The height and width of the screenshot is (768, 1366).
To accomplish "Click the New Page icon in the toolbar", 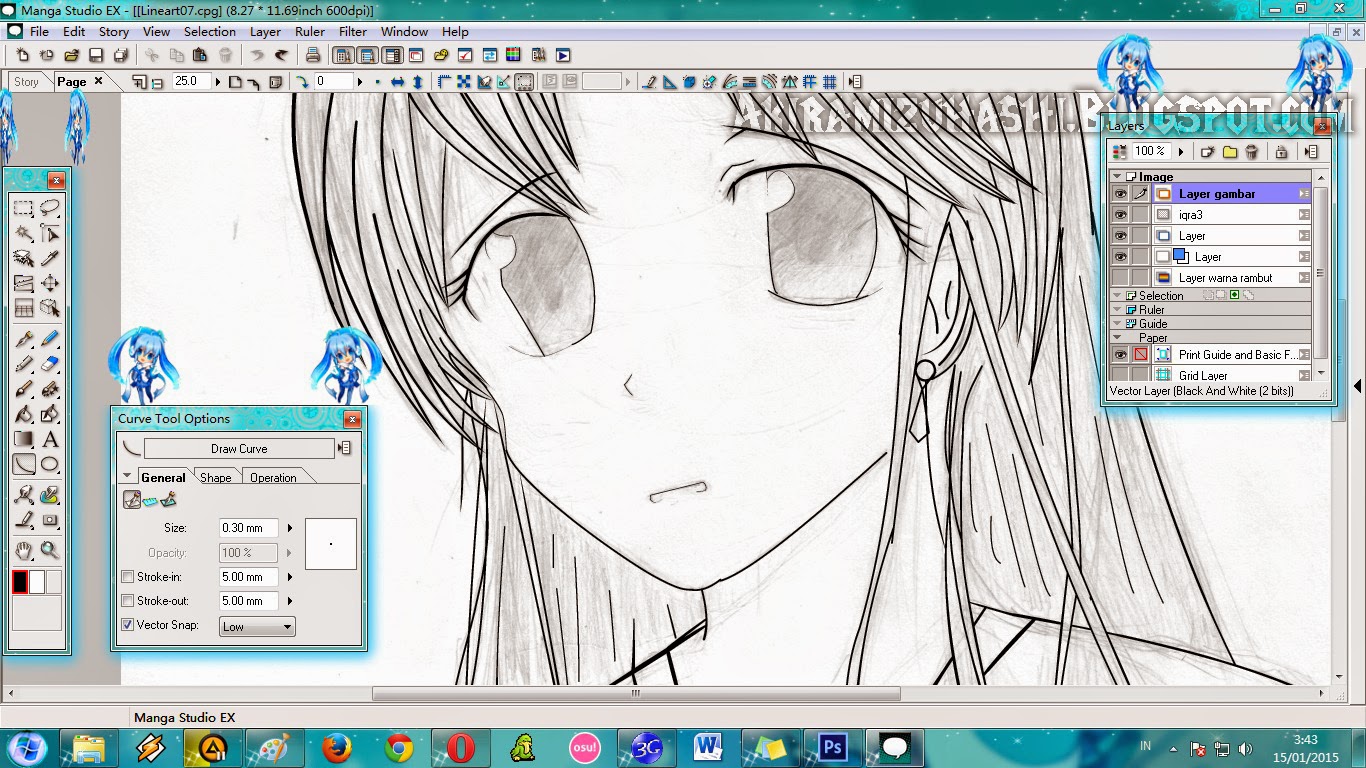I will point(22,55).
